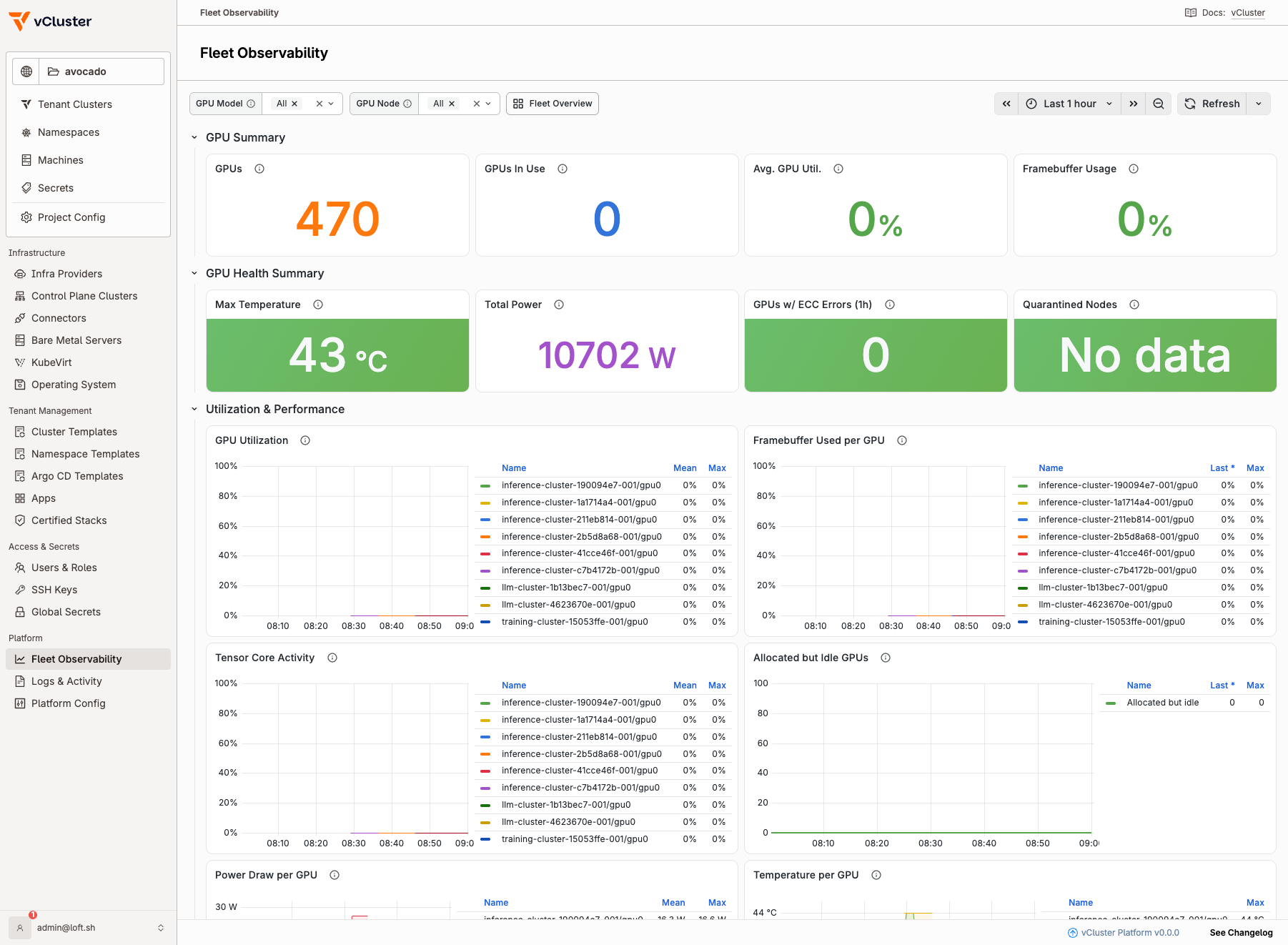This screenshot has width=1288, height=945.
Task: Open the vCluster docs link
Action: click(x=1248, y=13)
